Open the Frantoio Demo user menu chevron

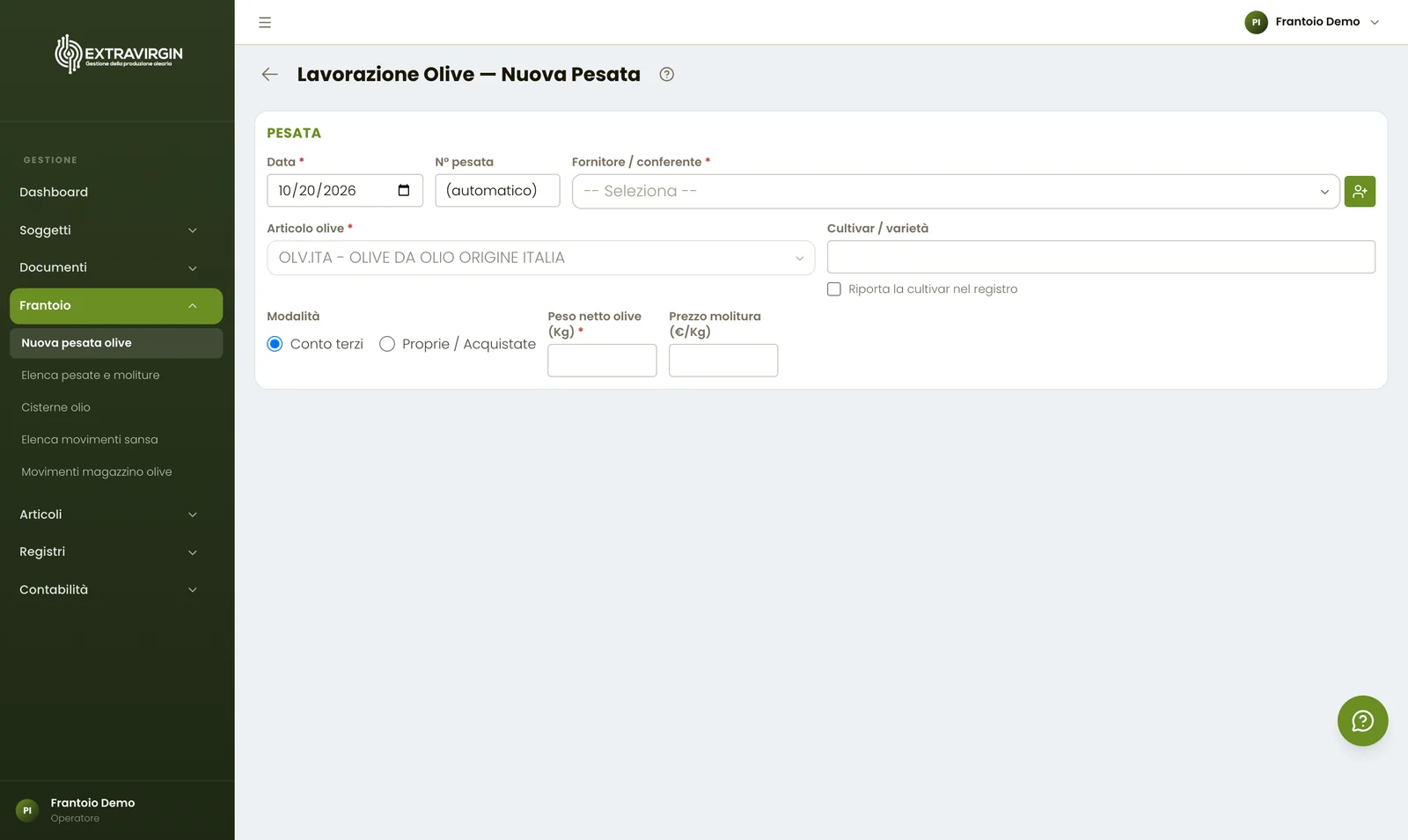[x=1375, y=22]
